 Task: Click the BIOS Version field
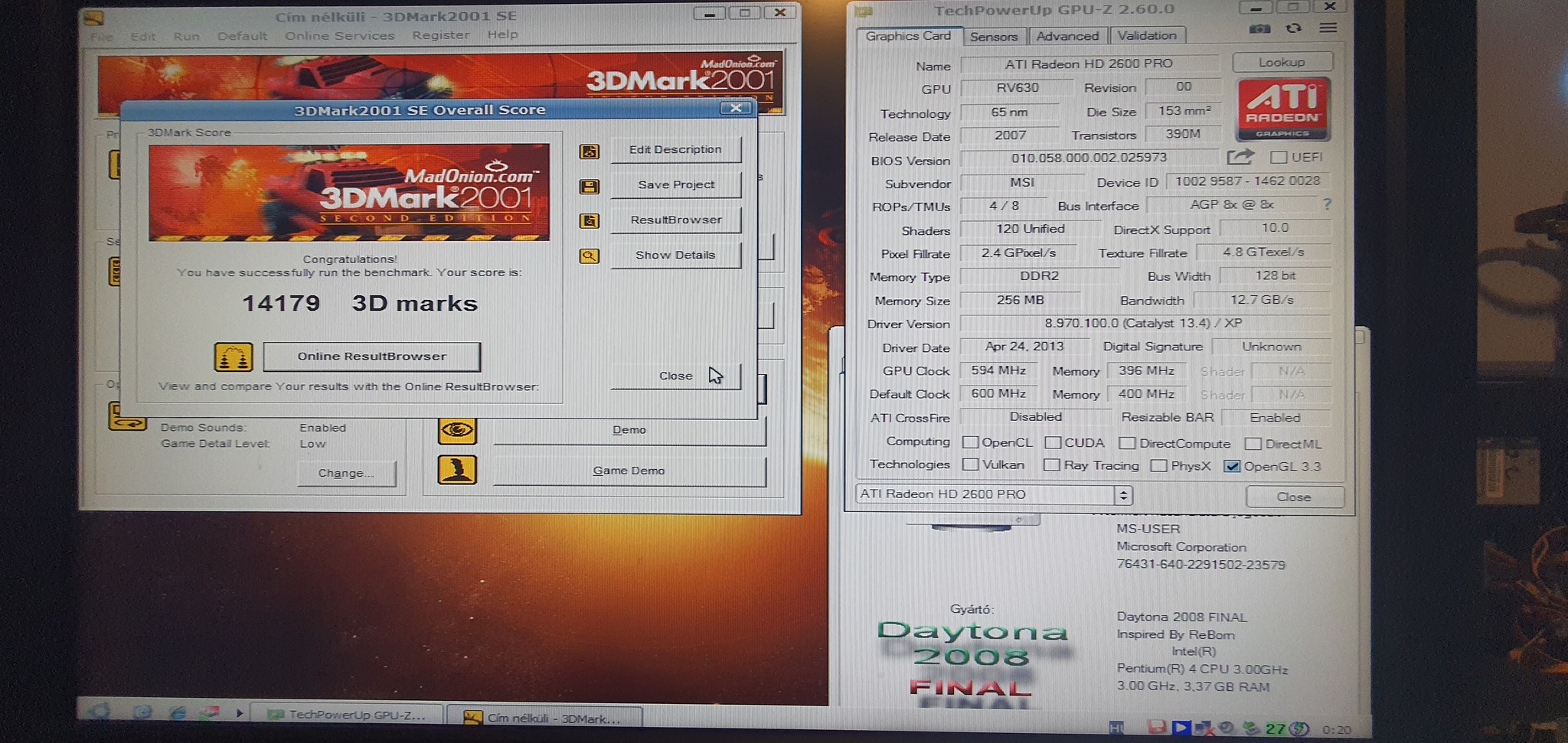tap(1089, 158)
